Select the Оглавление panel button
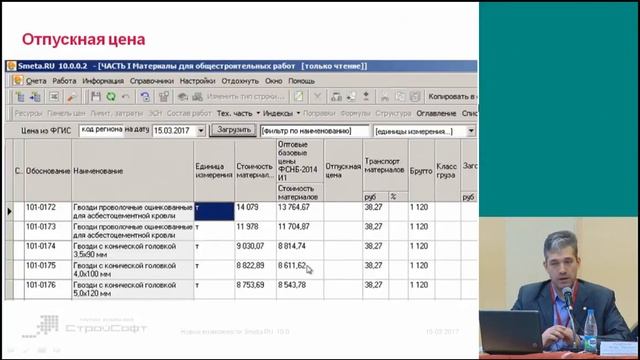The image size is (640, 360). (436, 113)
